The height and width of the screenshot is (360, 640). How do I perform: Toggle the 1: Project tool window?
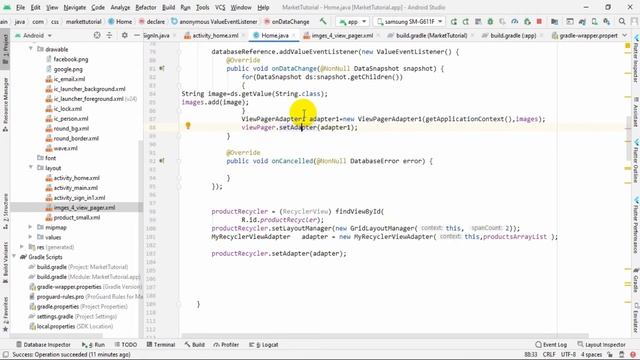[5, 48]
